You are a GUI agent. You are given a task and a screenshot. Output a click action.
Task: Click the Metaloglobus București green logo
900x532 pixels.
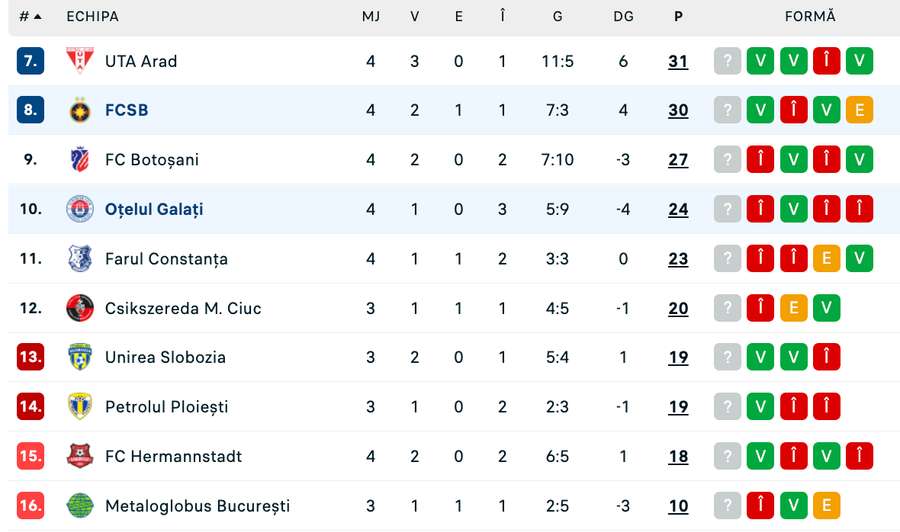click(x=79, y=506)
